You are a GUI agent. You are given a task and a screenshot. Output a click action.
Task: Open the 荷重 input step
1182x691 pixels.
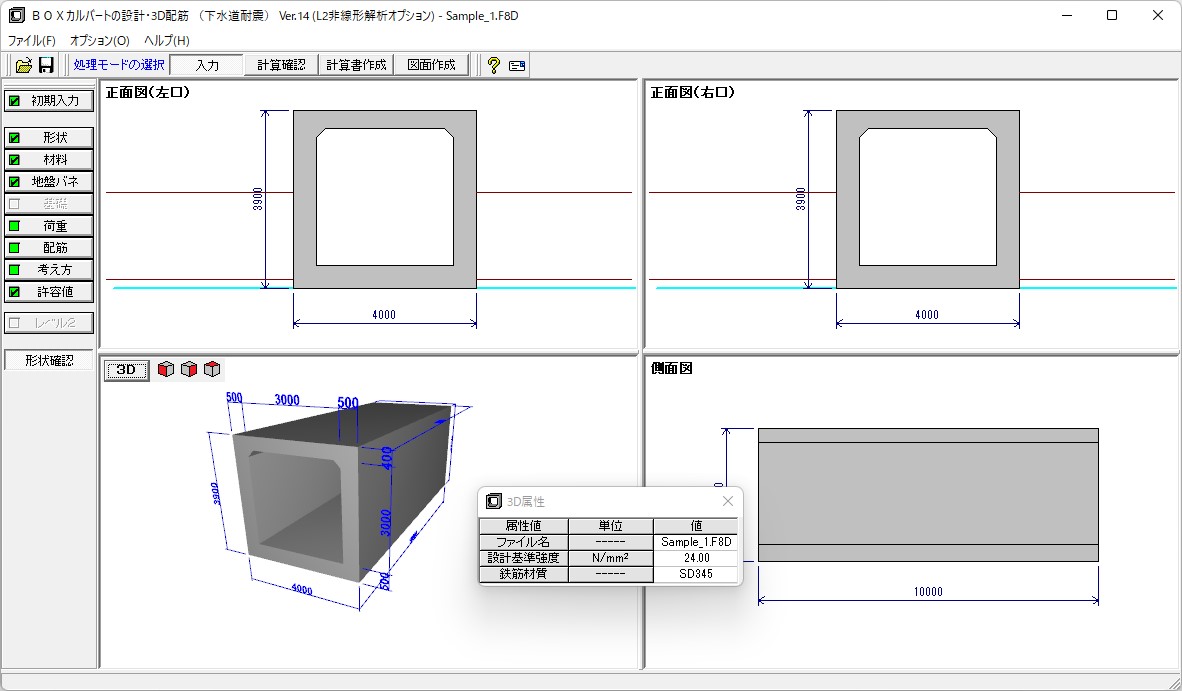pos(49,226)
